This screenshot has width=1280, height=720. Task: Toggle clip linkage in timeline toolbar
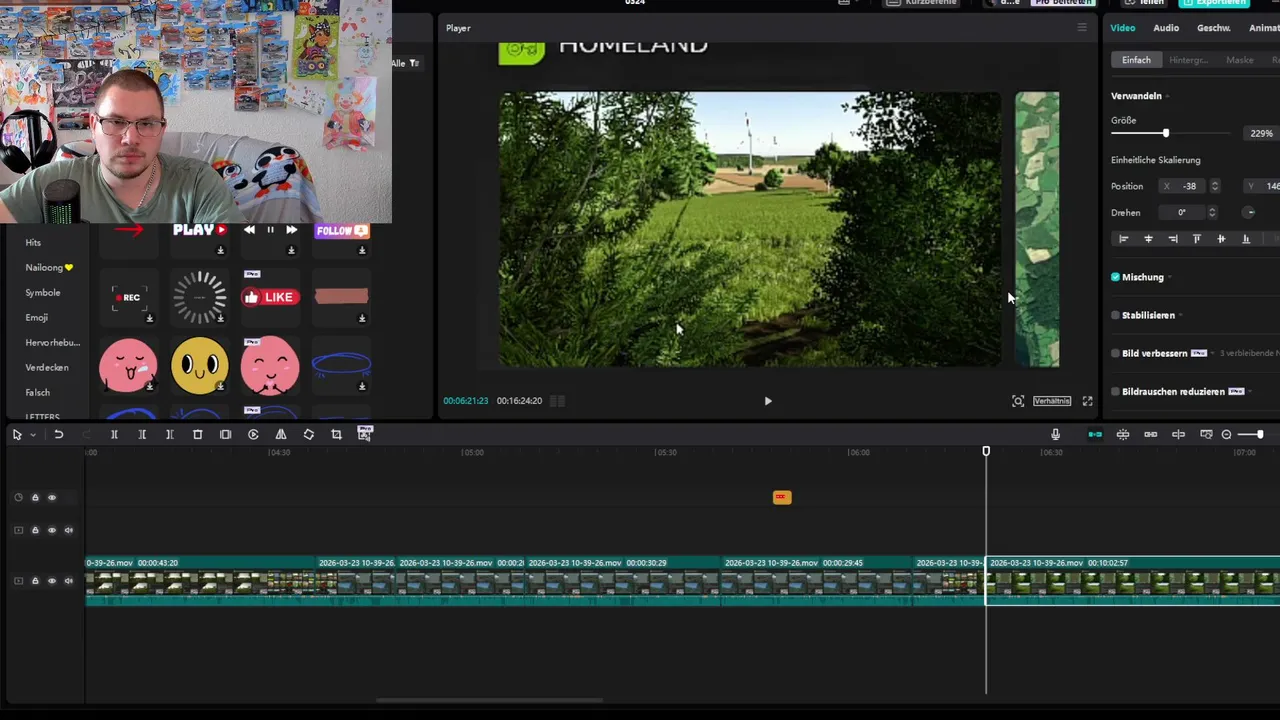(x=1151, y=434)
